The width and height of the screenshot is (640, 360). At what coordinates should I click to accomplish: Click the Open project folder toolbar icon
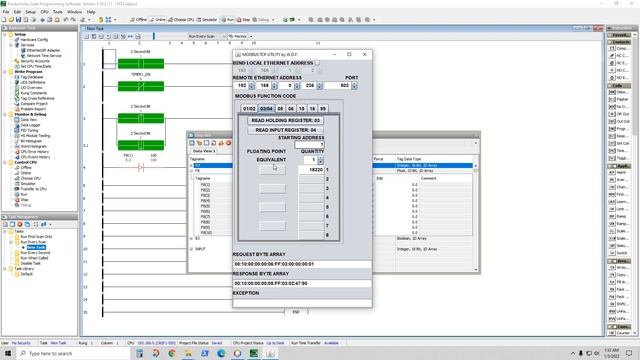pos(11,20)
